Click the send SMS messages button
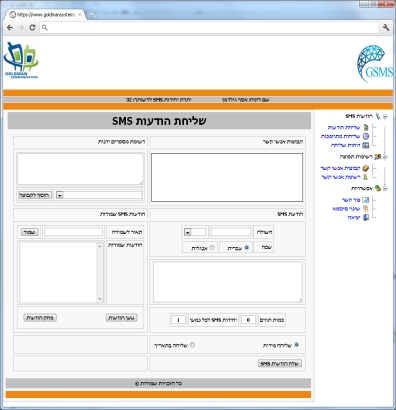 [x=280, y=363]
